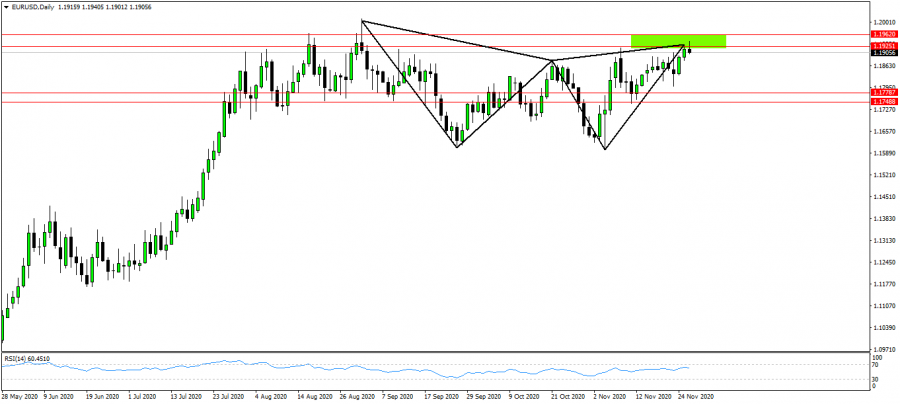This screenshot has height=404, width=900.
Task: Select the 1.17488 red price level tag
Action: [883, 102]
